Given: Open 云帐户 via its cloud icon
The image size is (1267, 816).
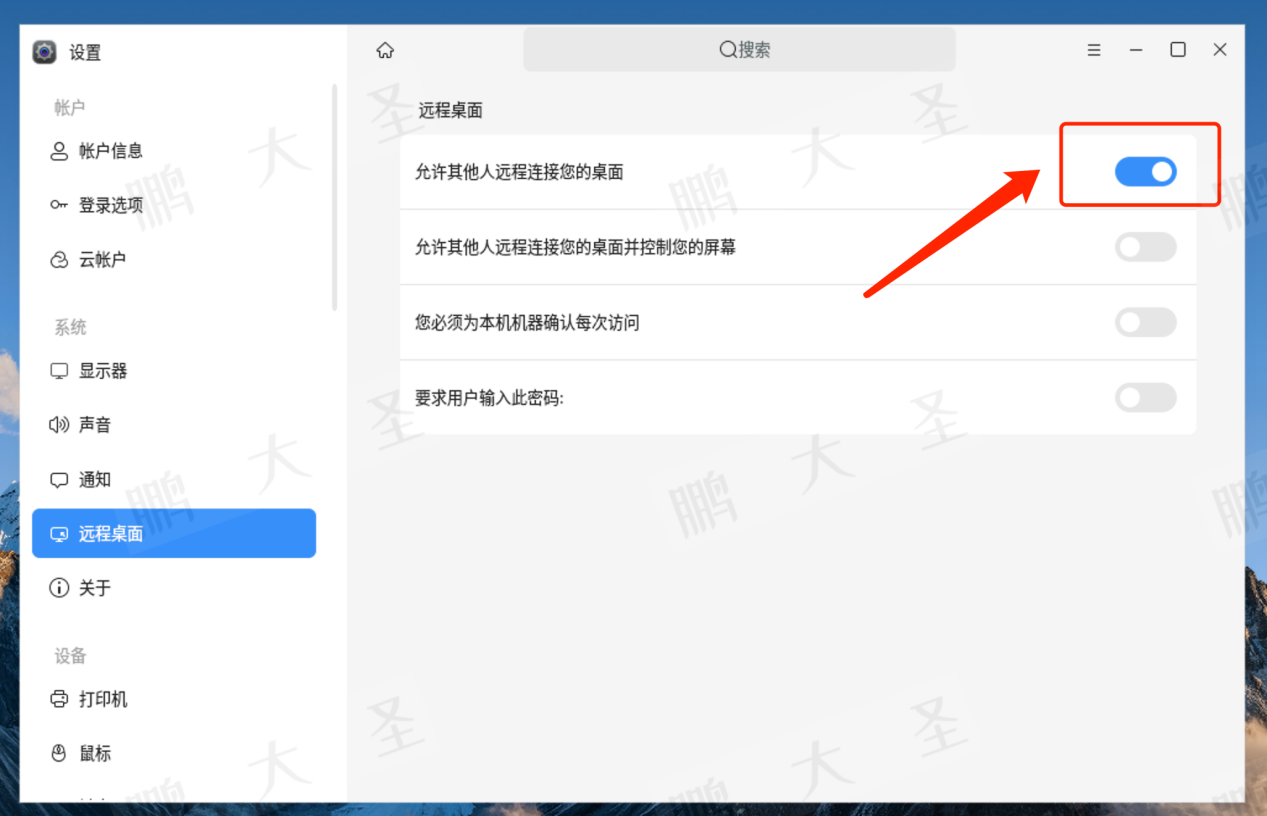Looking at the screenshot, I should tap(59, 260).
